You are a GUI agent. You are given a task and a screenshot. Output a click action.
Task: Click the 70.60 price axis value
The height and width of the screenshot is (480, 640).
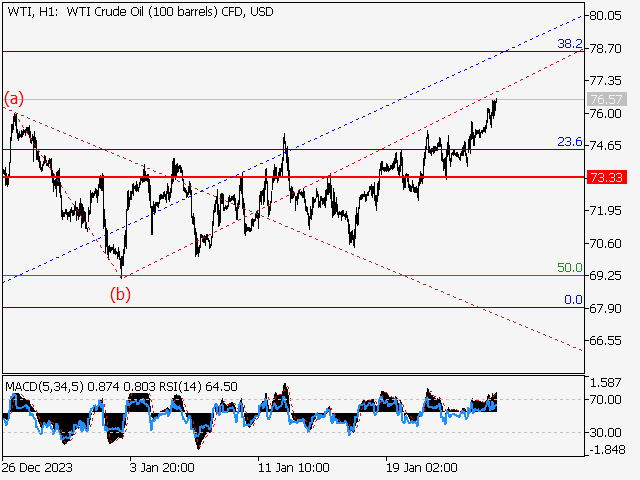click(606, 244)
